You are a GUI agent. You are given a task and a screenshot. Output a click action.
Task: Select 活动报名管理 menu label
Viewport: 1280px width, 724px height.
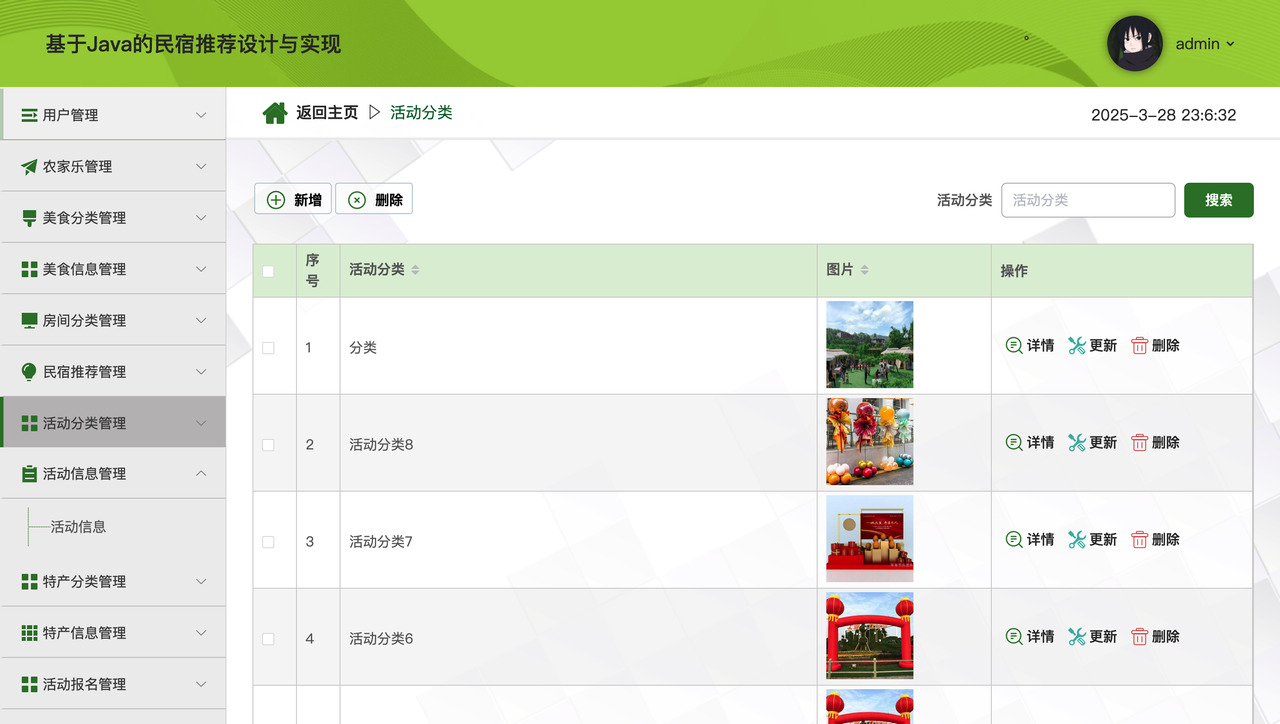pyautogui.click(x=84, y=684)
